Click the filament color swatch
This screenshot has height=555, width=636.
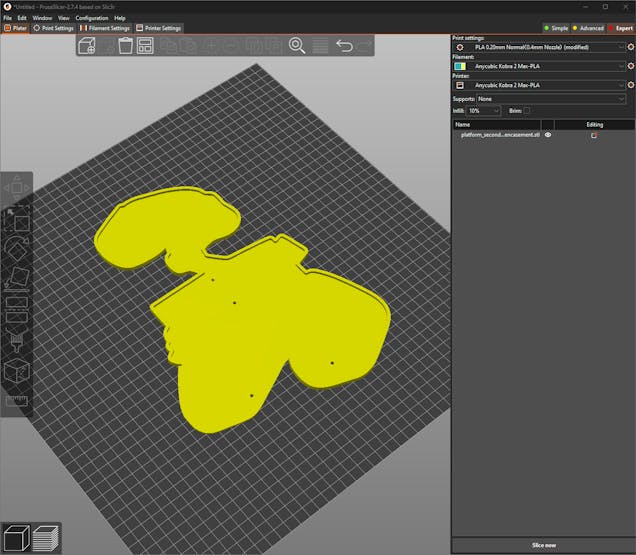(459, 66)
